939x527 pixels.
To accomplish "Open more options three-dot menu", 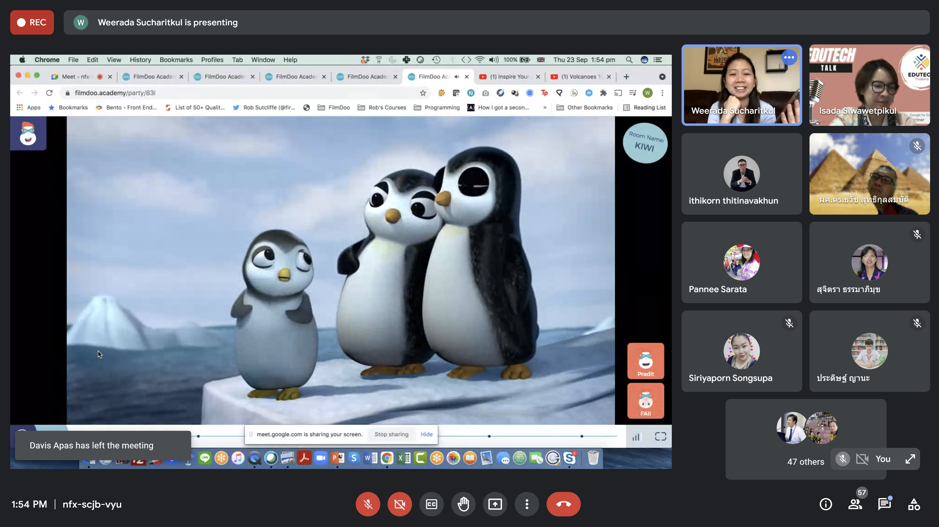I will point(526,504).
